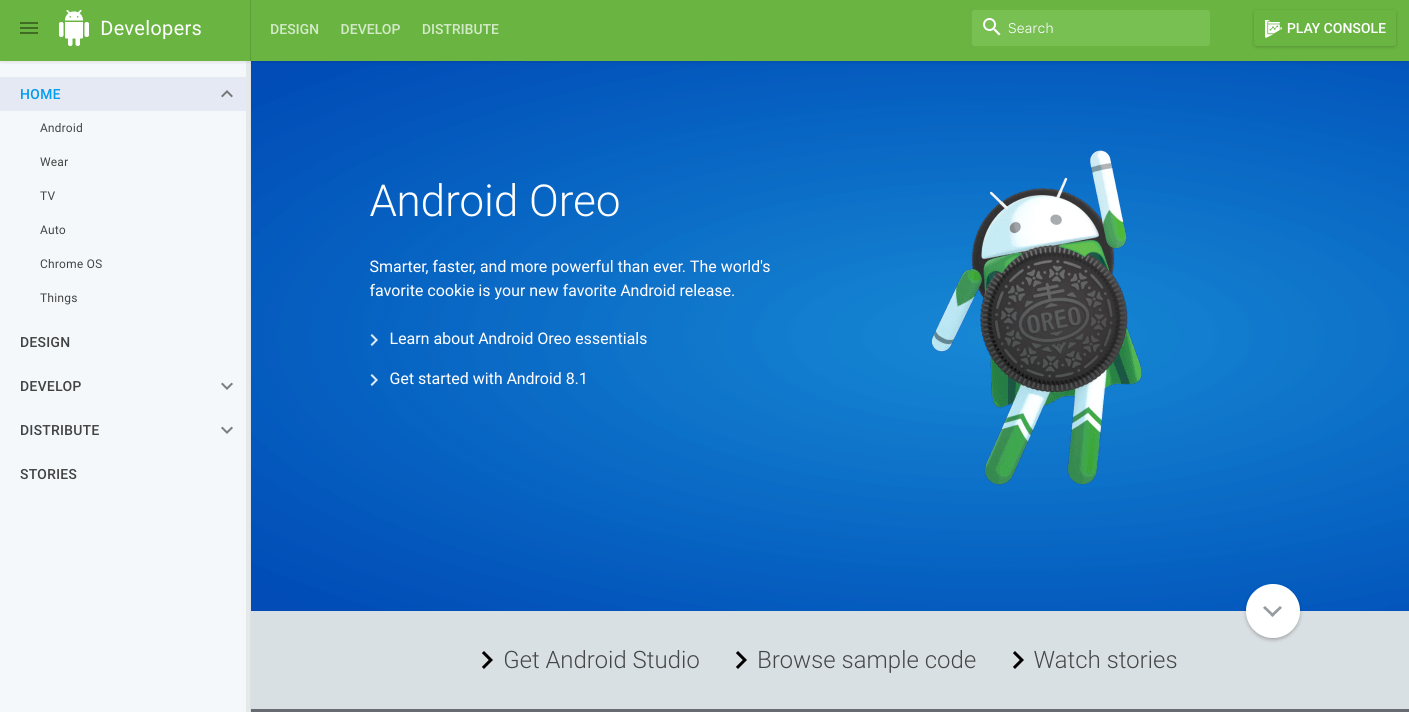The image size is (1409, 712).
Task: Open the hamburger navigation menu
Action: (28, 27)
